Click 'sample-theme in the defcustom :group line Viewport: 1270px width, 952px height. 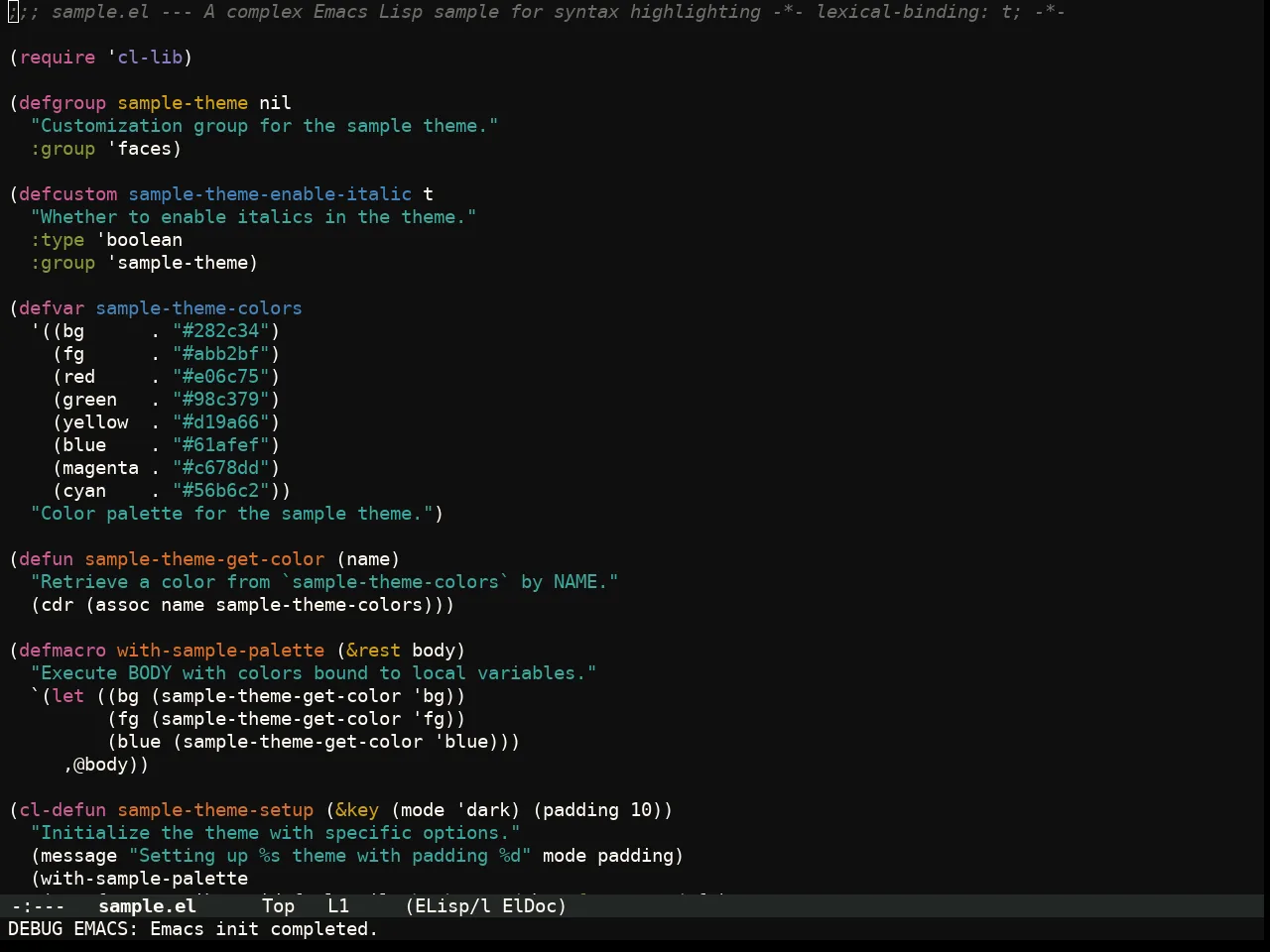point(178,263)
